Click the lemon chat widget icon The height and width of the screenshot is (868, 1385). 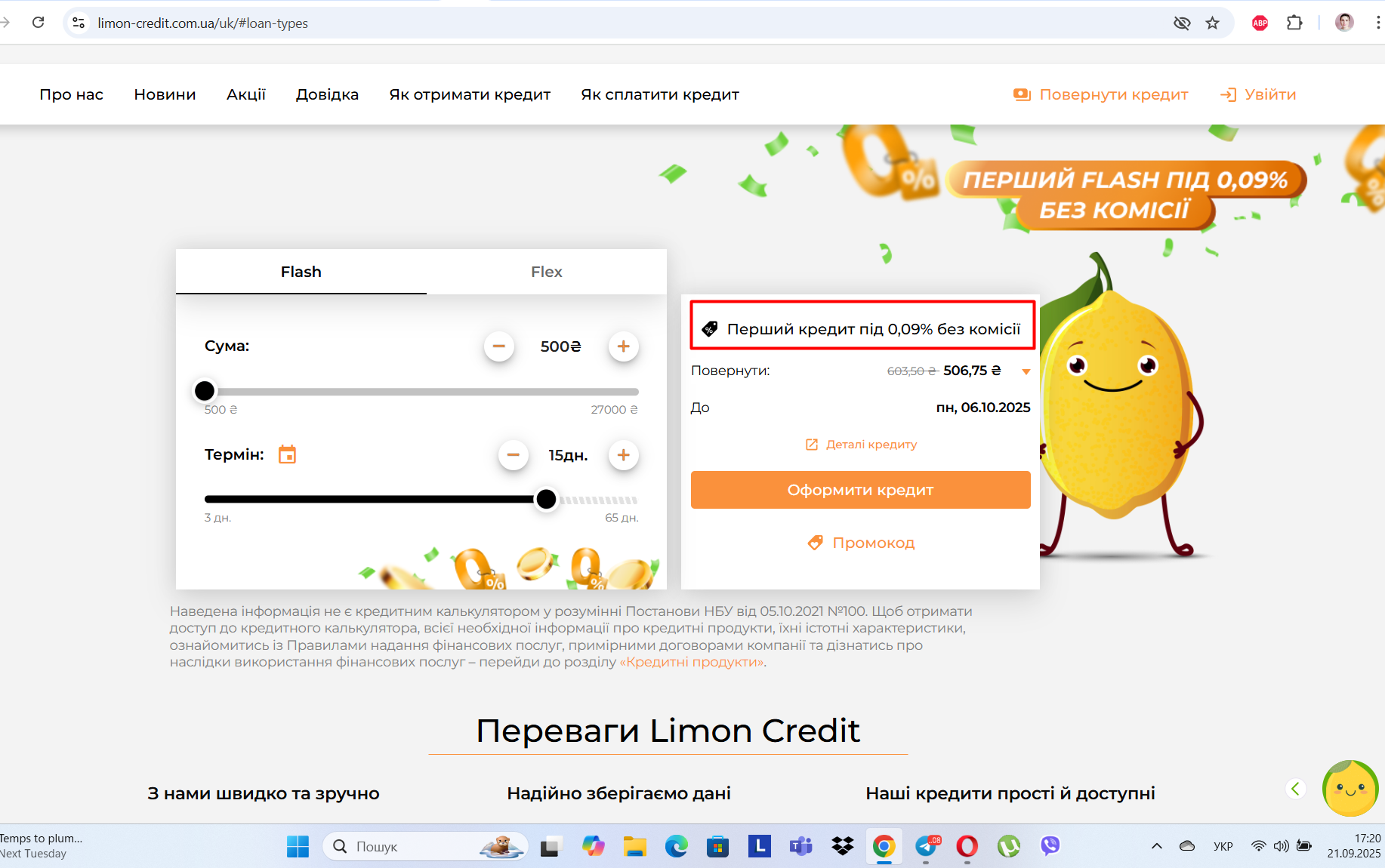1351,788
